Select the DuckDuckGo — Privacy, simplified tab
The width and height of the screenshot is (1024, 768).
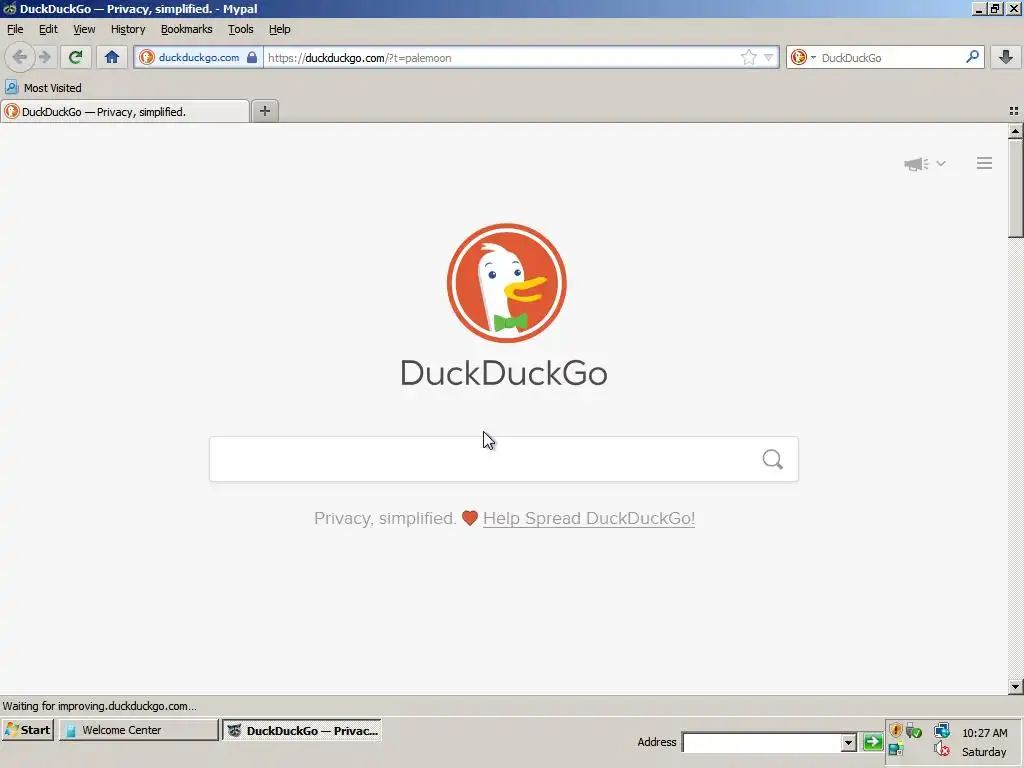(x=125, y=112)
